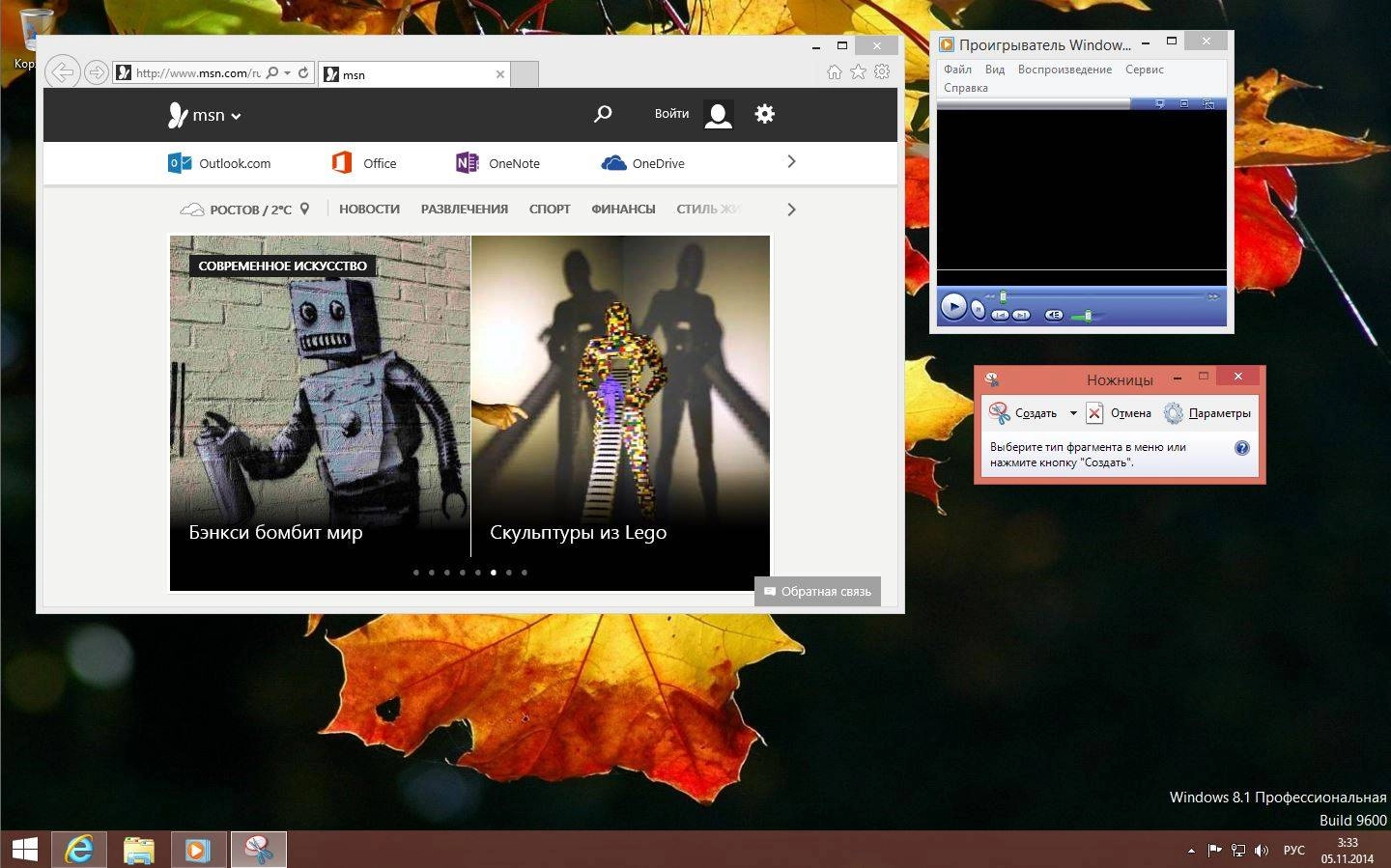Open the OneDrive link

pyautogui.click(x=642, y=163)
